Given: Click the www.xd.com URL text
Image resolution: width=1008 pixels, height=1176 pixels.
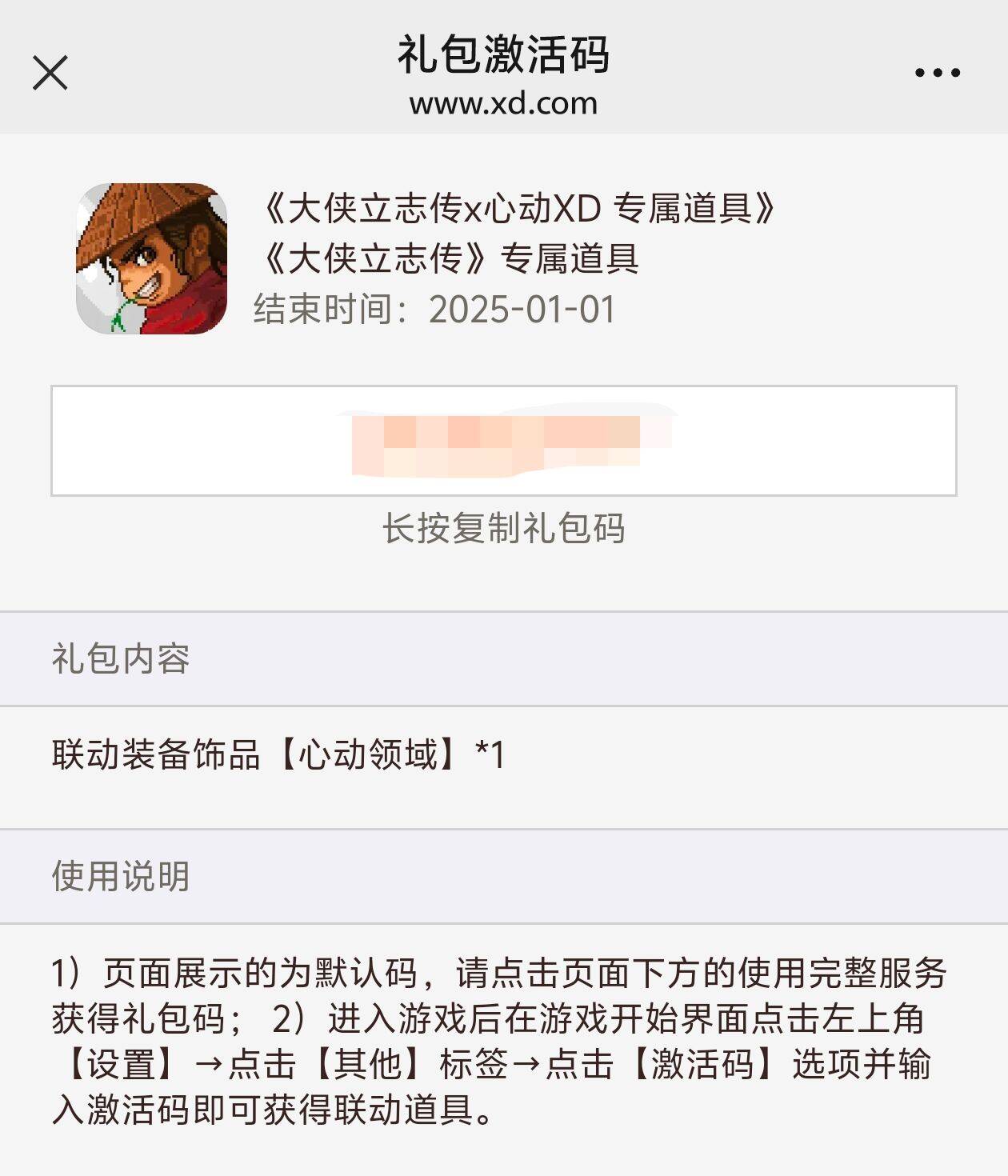Looking at the screenshot, I should pyautogui.click(x=504, y=103).
